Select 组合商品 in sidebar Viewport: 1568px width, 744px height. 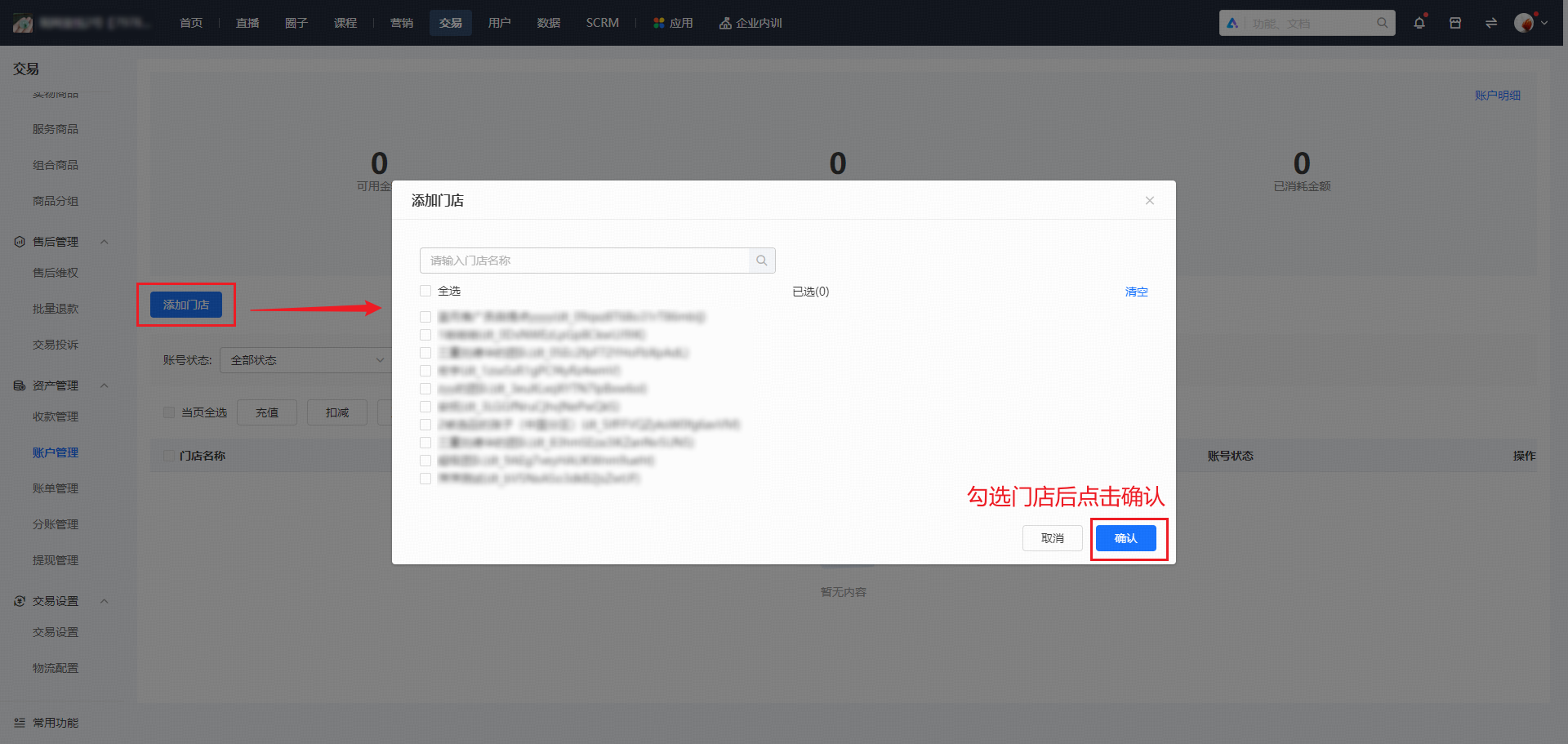(56, 165)
